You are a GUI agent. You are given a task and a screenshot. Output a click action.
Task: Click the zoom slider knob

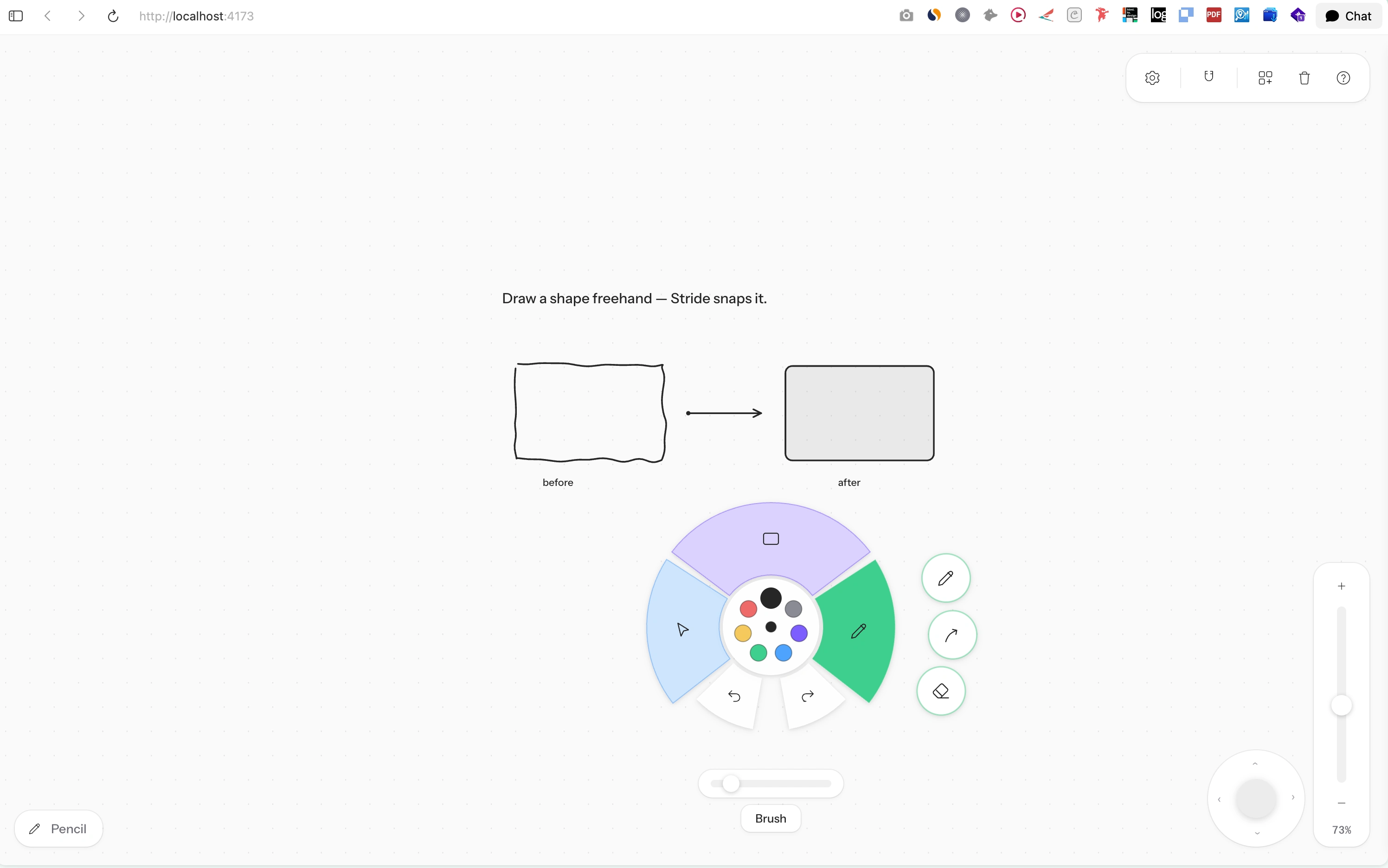1342,706
